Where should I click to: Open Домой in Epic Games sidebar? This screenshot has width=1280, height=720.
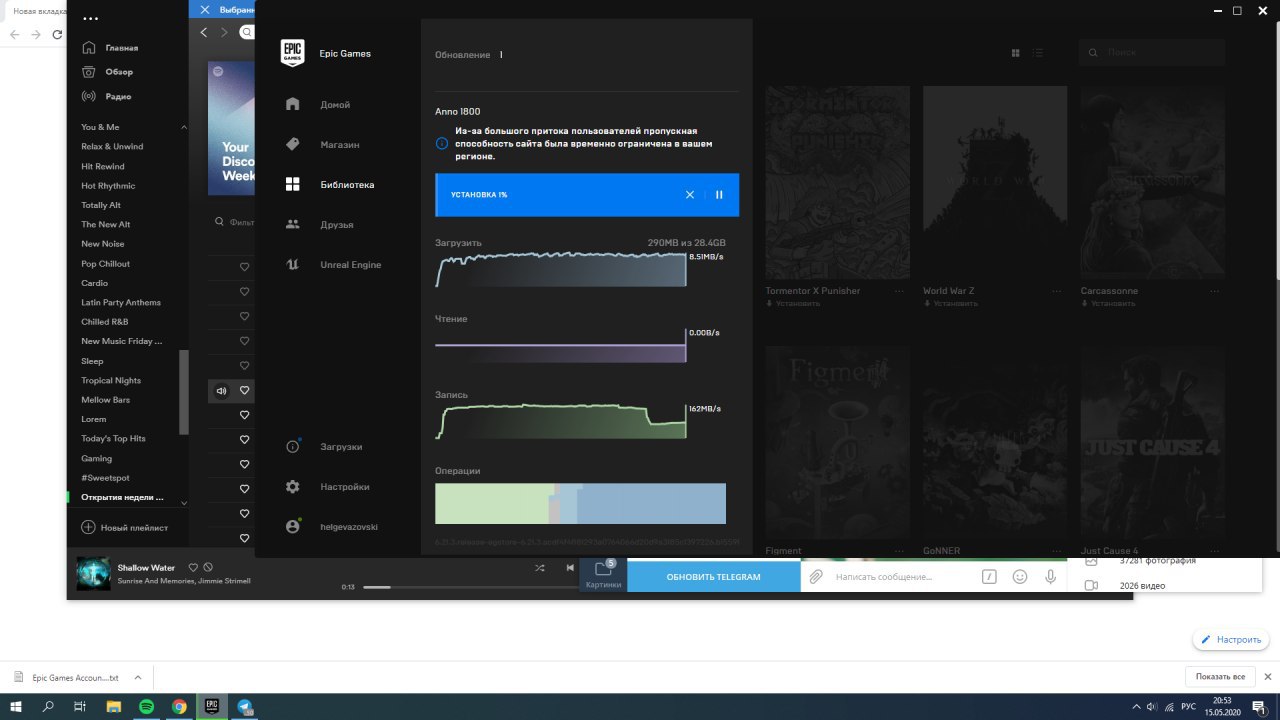point(335,105)
